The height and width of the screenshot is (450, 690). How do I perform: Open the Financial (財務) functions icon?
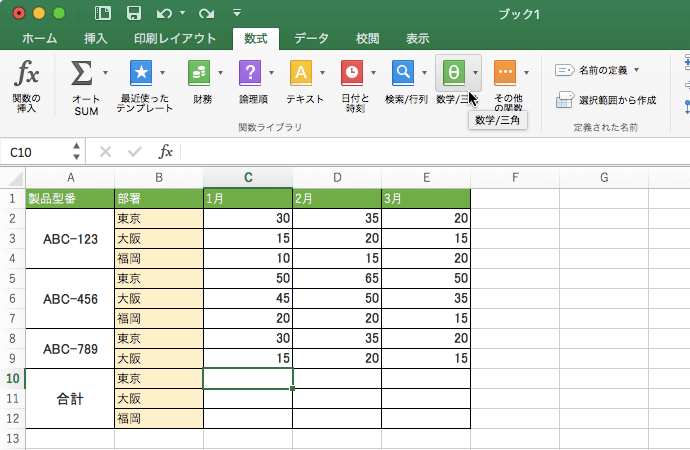[x=199, y=73]
